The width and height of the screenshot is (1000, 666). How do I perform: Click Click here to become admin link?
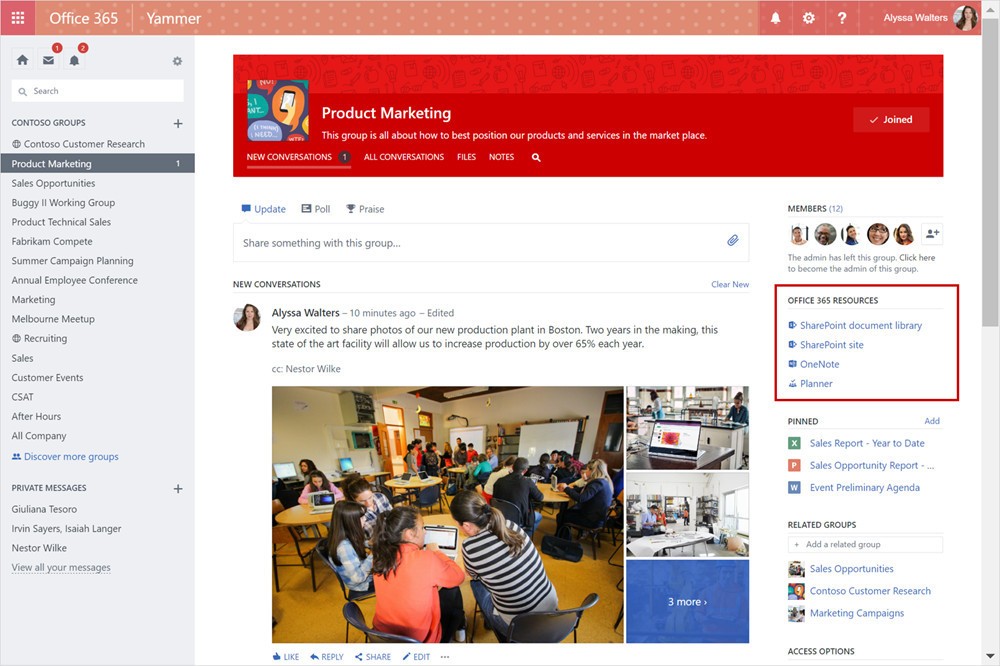tap(917, 258)
